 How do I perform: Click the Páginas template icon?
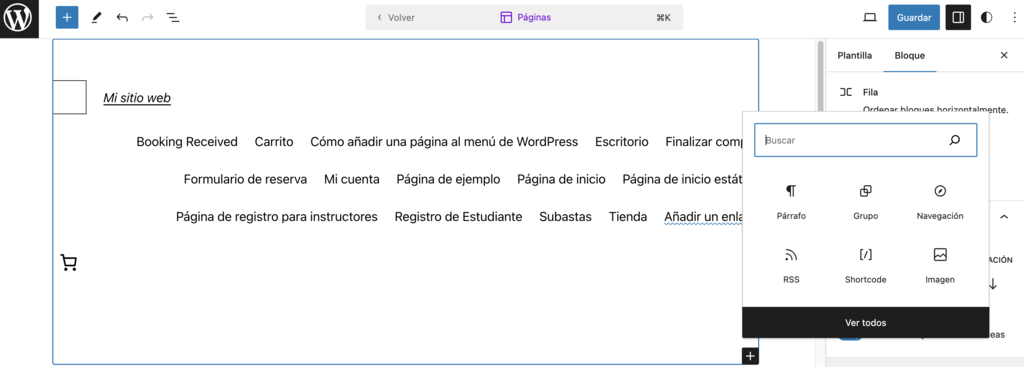coord(506,18)
